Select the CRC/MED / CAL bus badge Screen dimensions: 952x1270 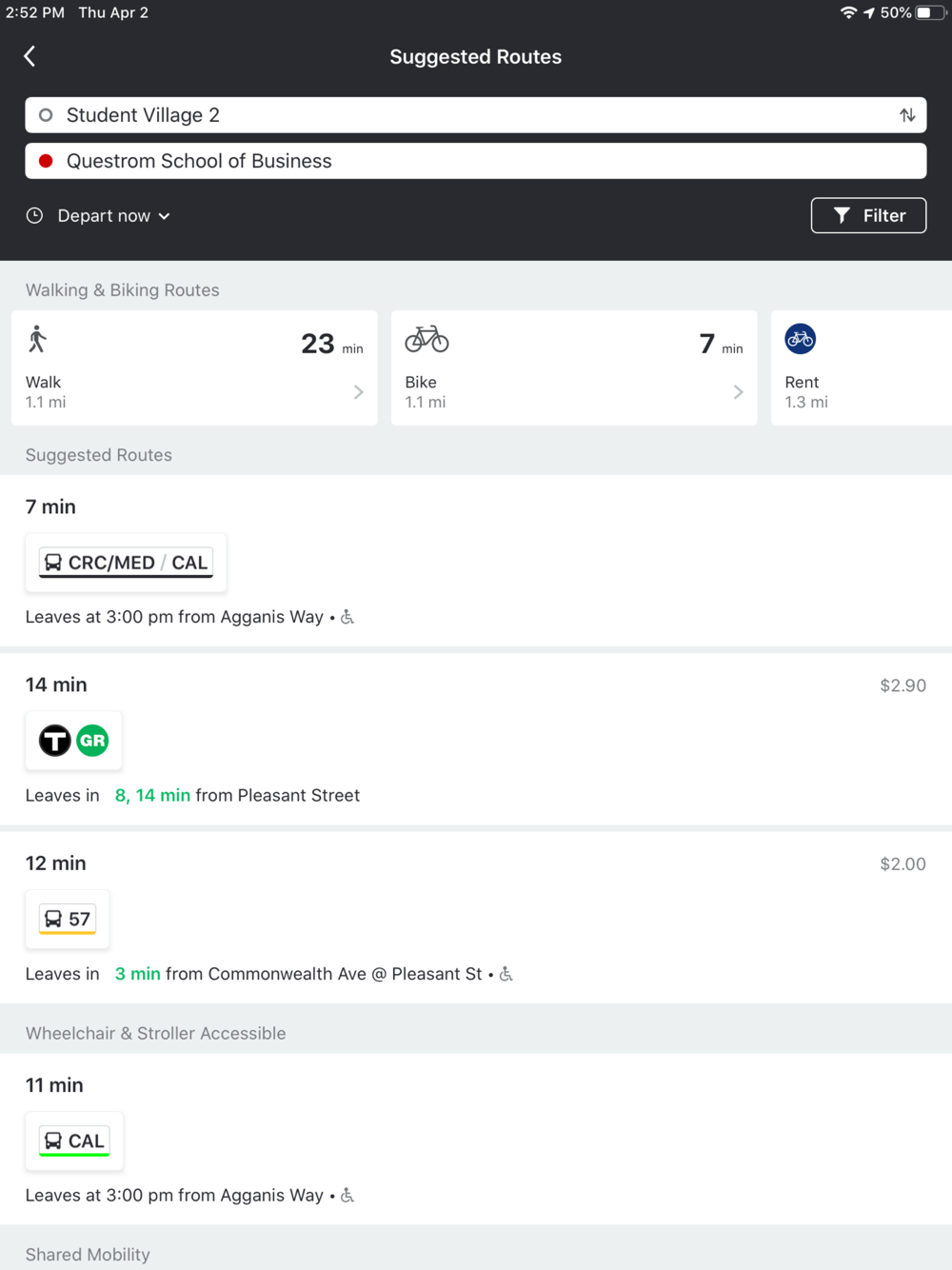click(126, 563)
